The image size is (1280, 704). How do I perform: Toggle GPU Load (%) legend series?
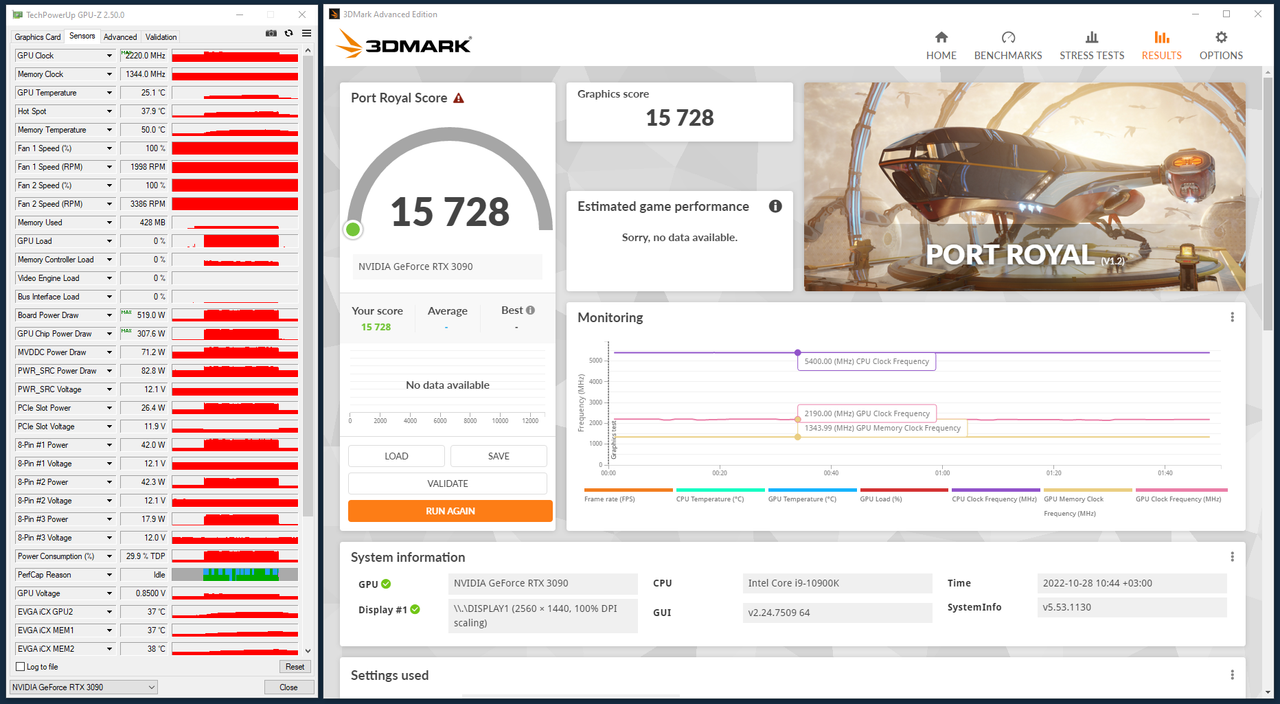tap(902, 494)
